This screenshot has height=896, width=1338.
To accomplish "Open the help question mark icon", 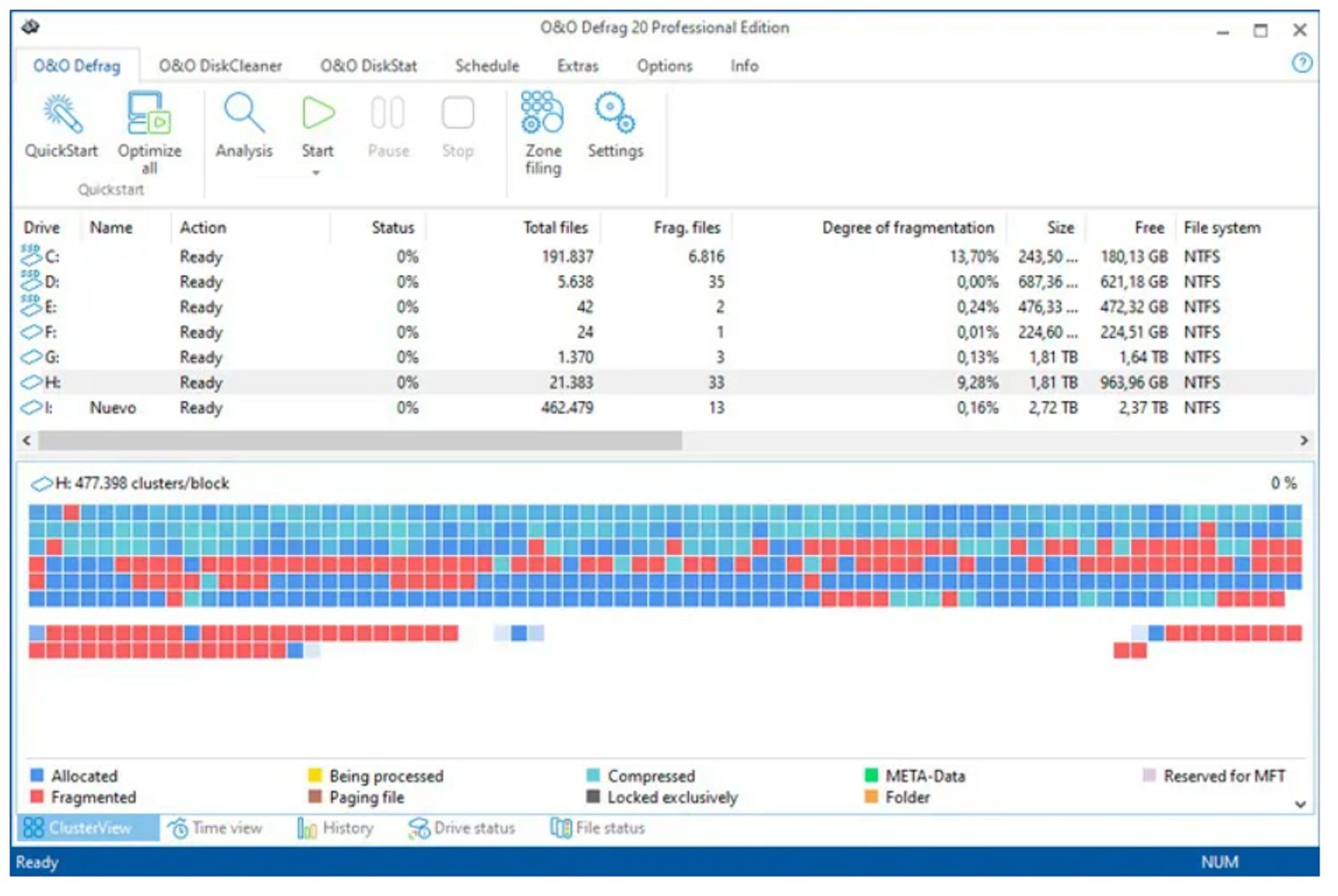I will pyautogui.click(x=1301, y=64).
